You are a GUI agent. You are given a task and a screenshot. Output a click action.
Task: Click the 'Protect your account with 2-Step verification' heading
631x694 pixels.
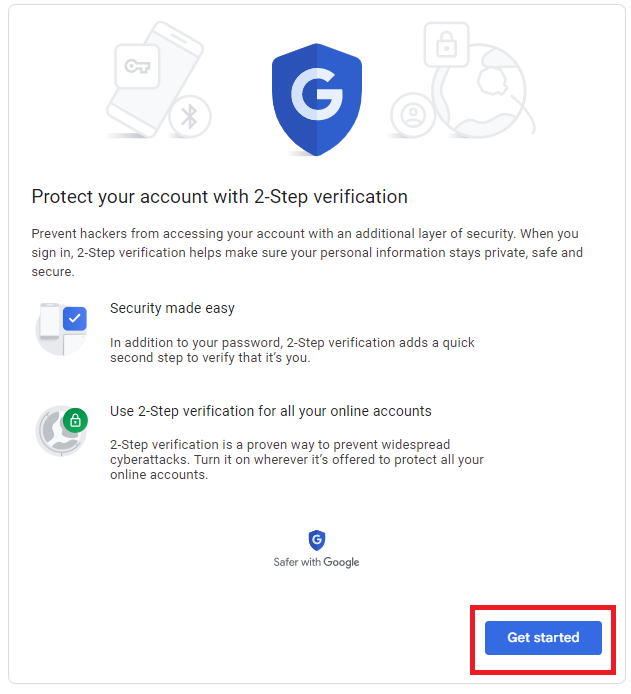pyautogui.click(x=219, y=197)
